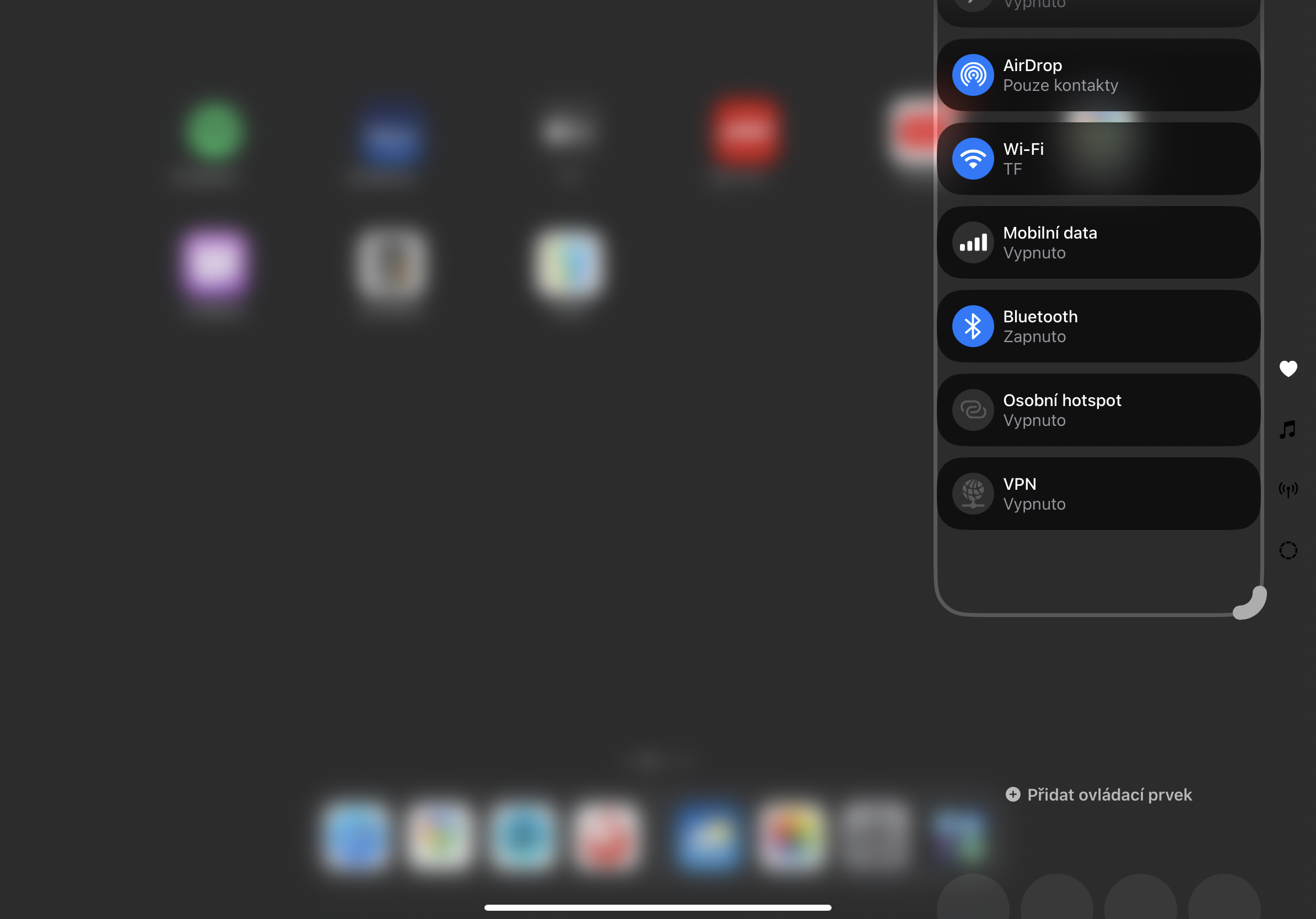Switch to the heart favorites section
The image size is (1316, 919).
[x=1288, y=369]
